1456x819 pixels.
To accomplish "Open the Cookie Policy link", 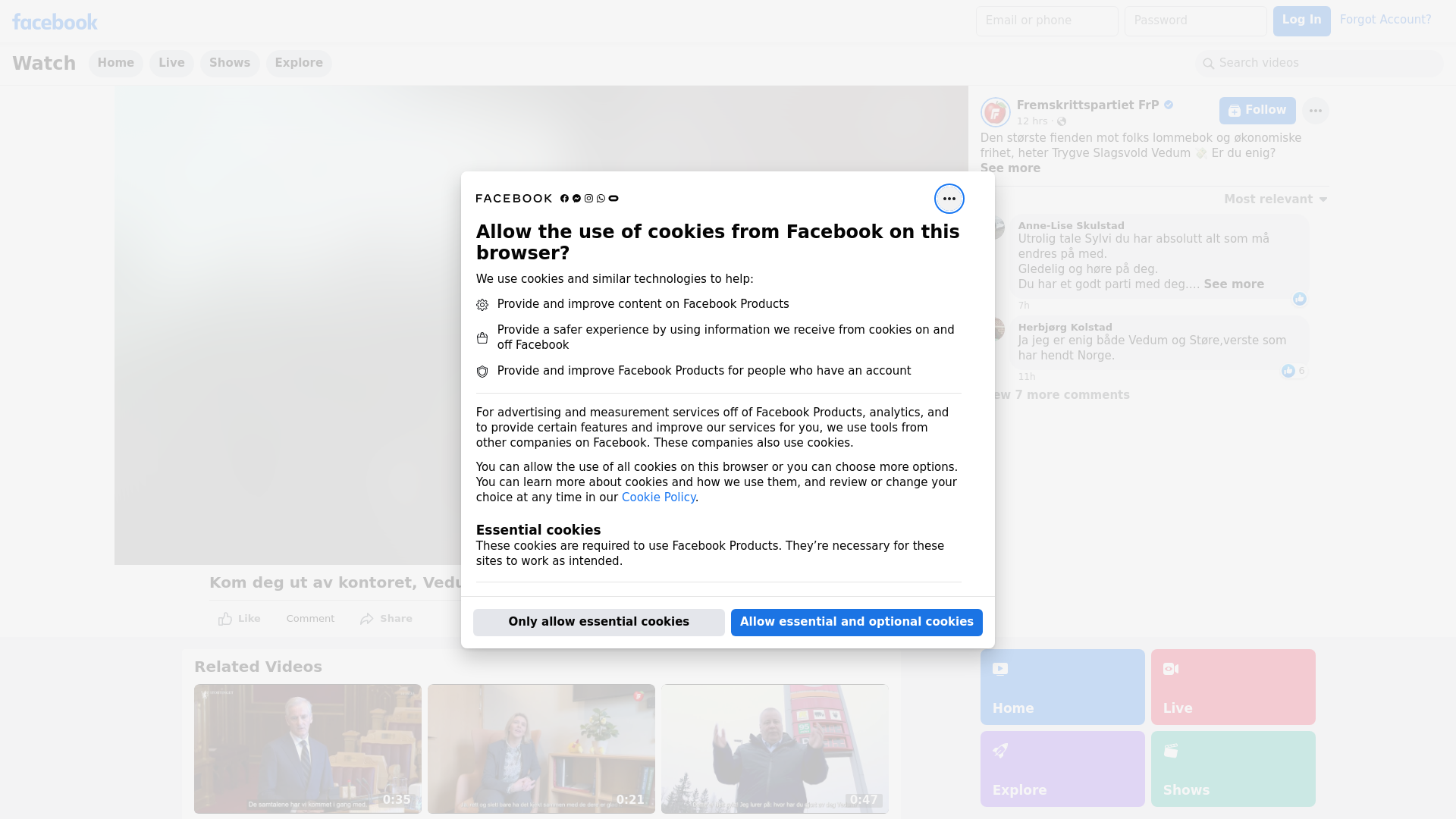I will pyautogui.click(x=658, y=497).
